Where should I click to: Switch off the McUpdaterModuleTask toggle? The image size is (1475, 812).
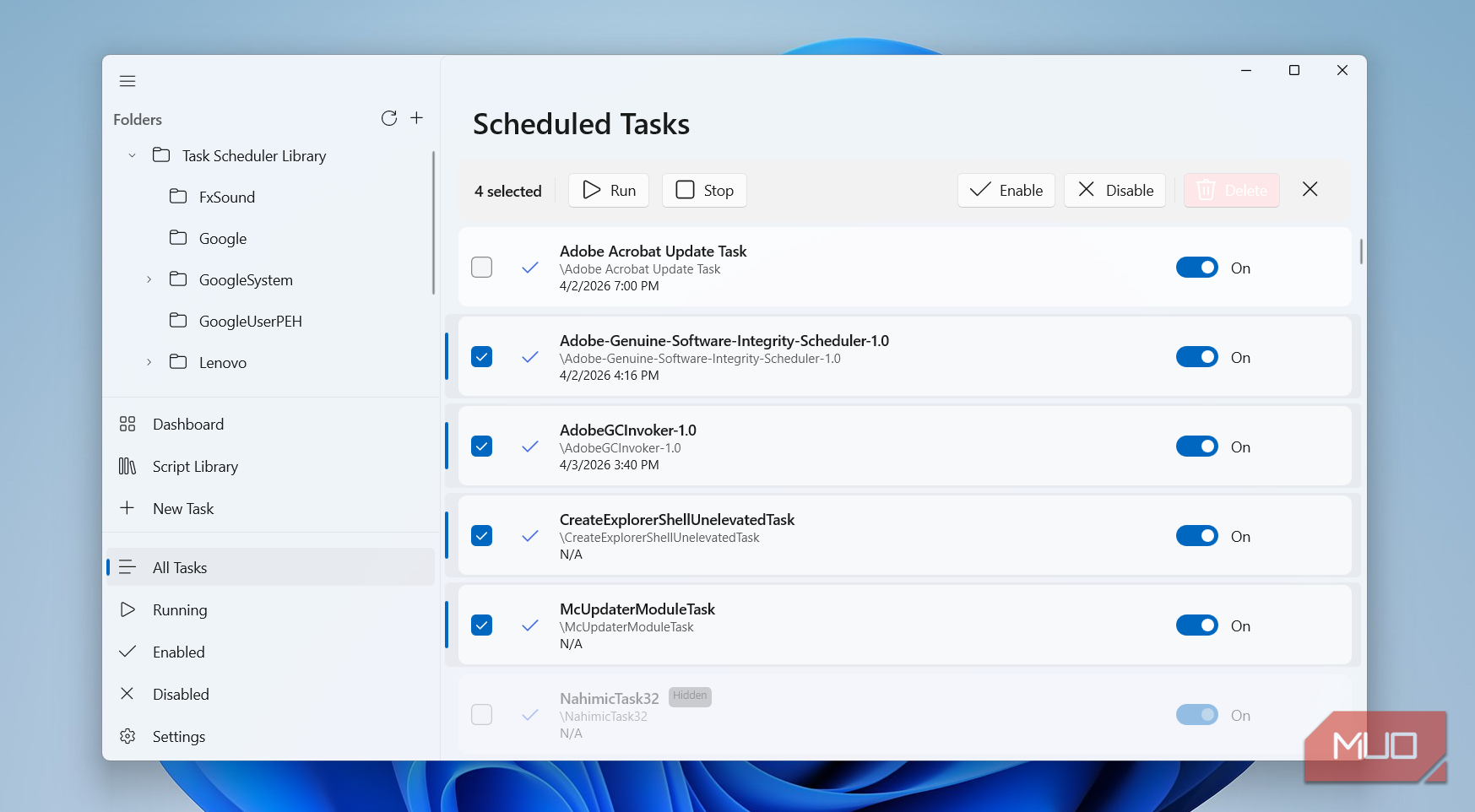(x=1197, y=625)
